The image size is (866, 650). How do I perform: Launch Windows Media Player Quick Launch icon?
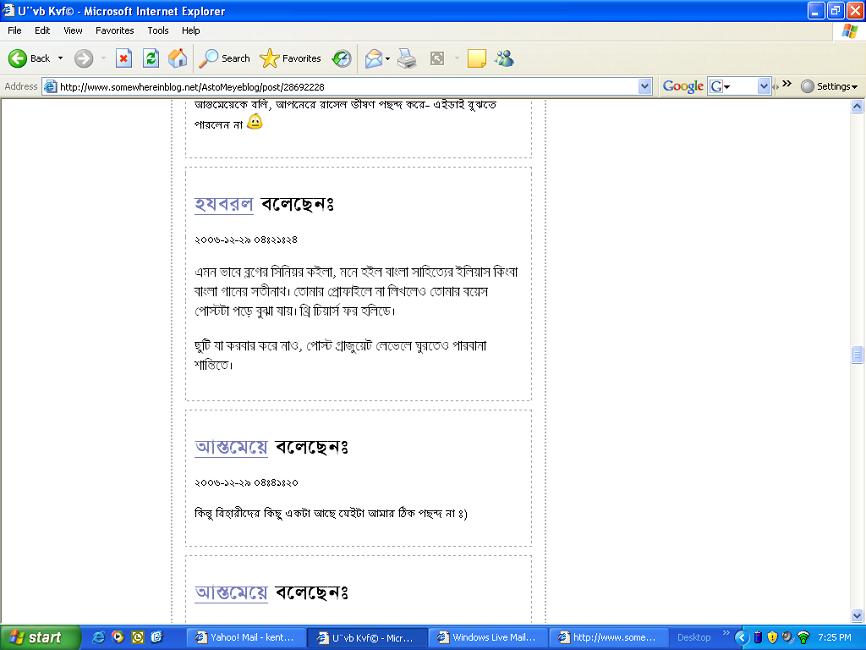coord(118,637)
